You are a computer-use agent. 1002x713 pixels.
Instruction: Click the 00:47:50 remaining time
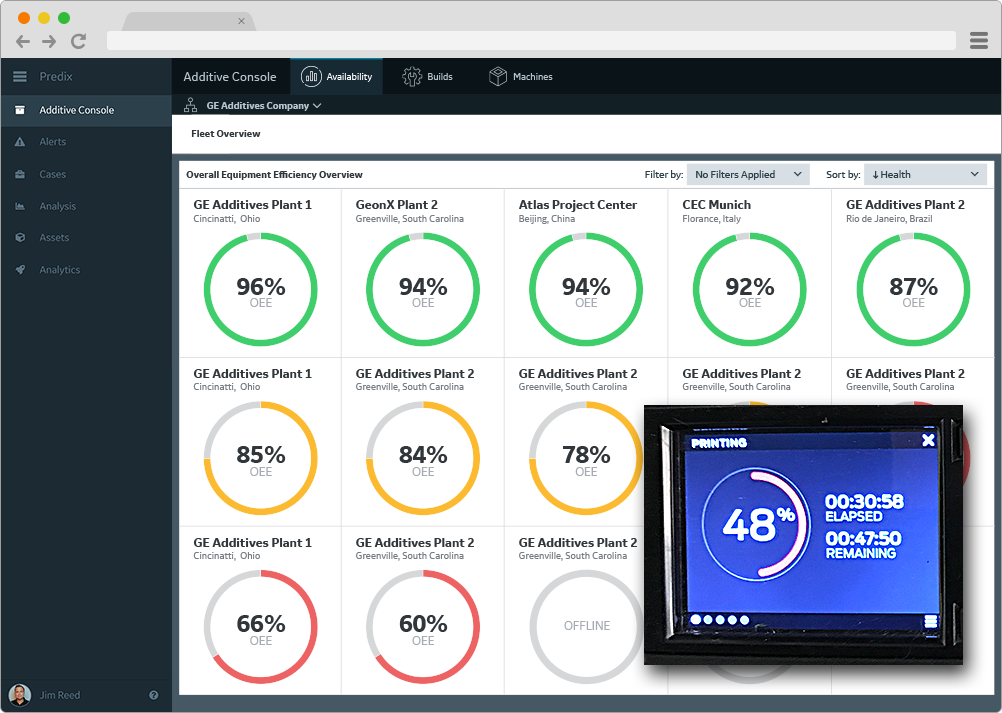(x=863, y=539)
